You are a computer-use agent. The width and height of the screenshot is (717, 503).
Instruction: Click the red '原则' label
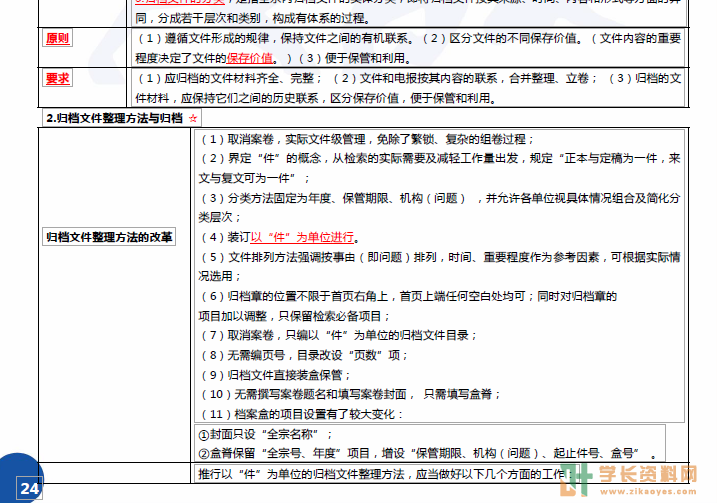tap(57, 38)
